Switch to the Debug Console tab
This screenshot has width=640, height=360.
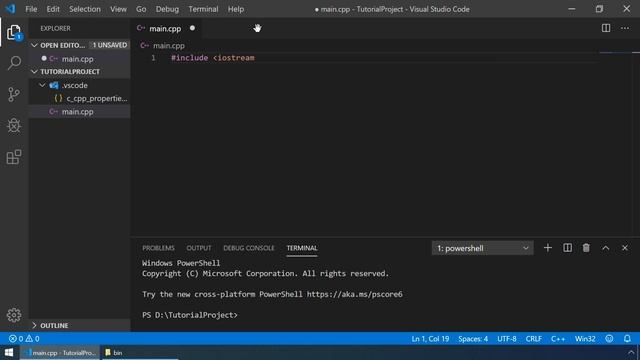click(249, 248)
